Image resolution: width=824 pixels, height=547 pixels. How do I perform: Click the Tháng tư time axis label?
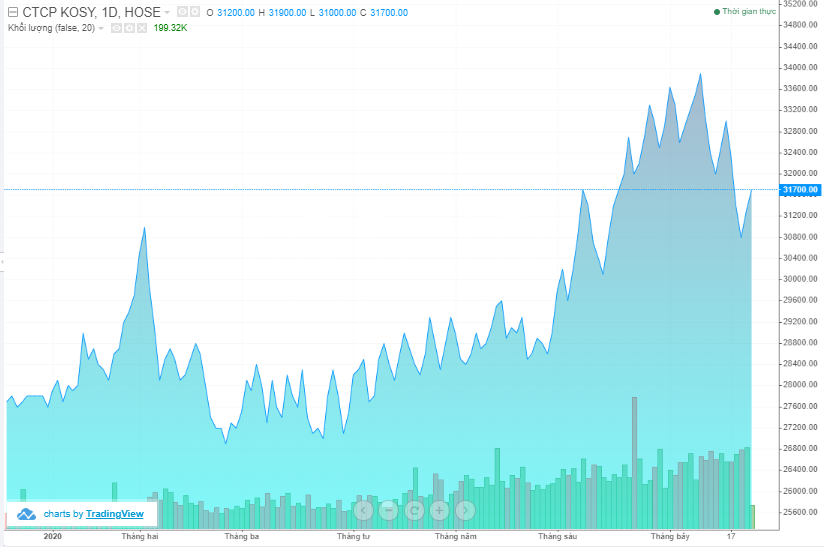coord(353,536)
